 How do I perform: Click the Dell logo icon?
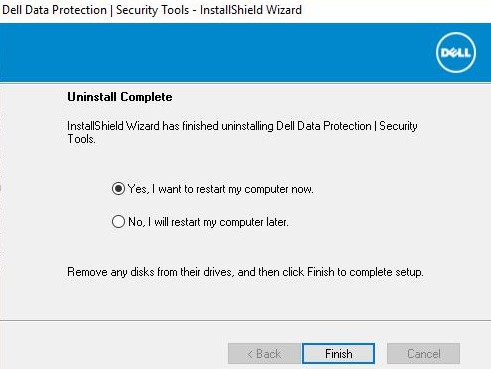pyautogui.click(x=456, y=53)
